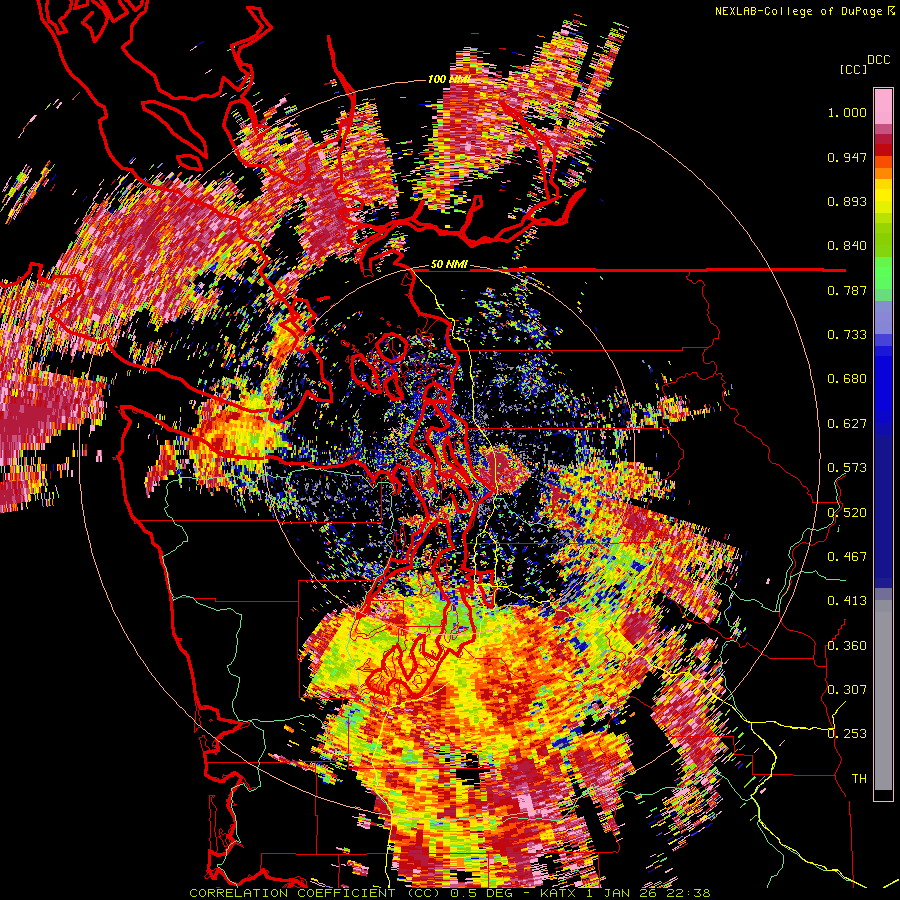Click the 0.627 value on color scale
Image resolution: width=900 pixels, height=900 pixels.
point(847,424)
